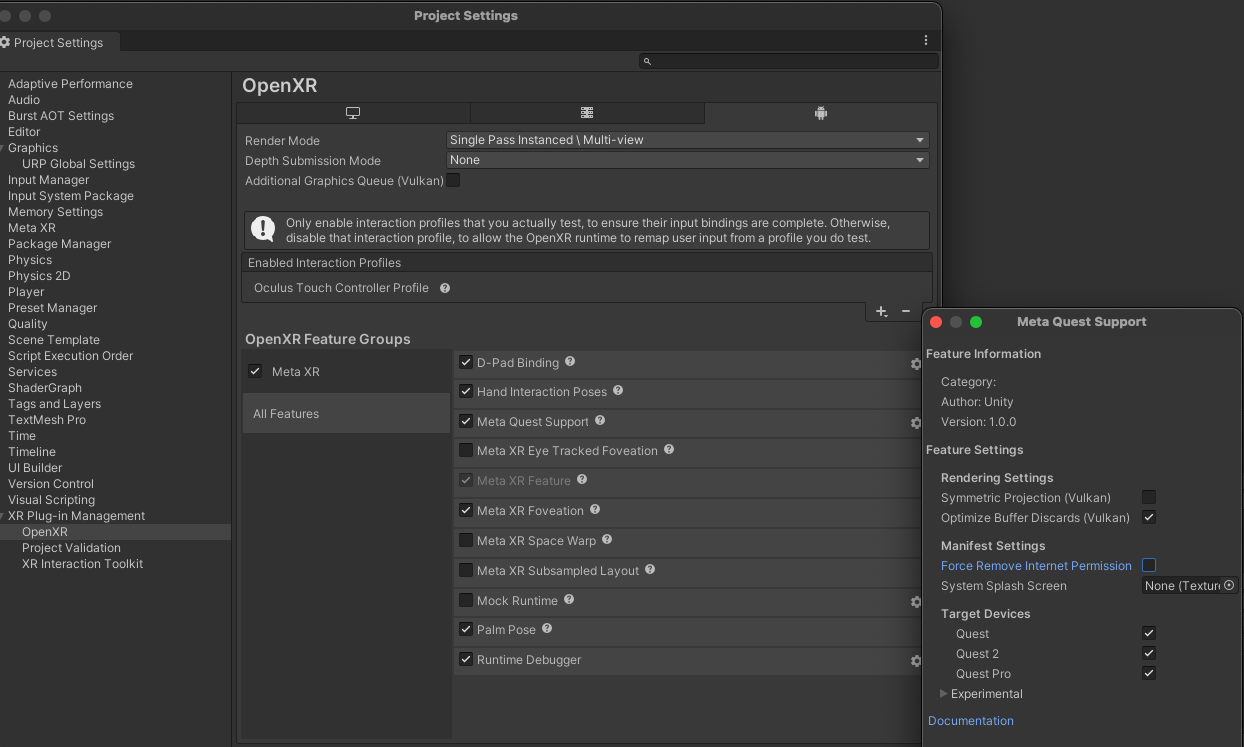Open settings gear for D-Pad Binding

click(x=915, y=364)
